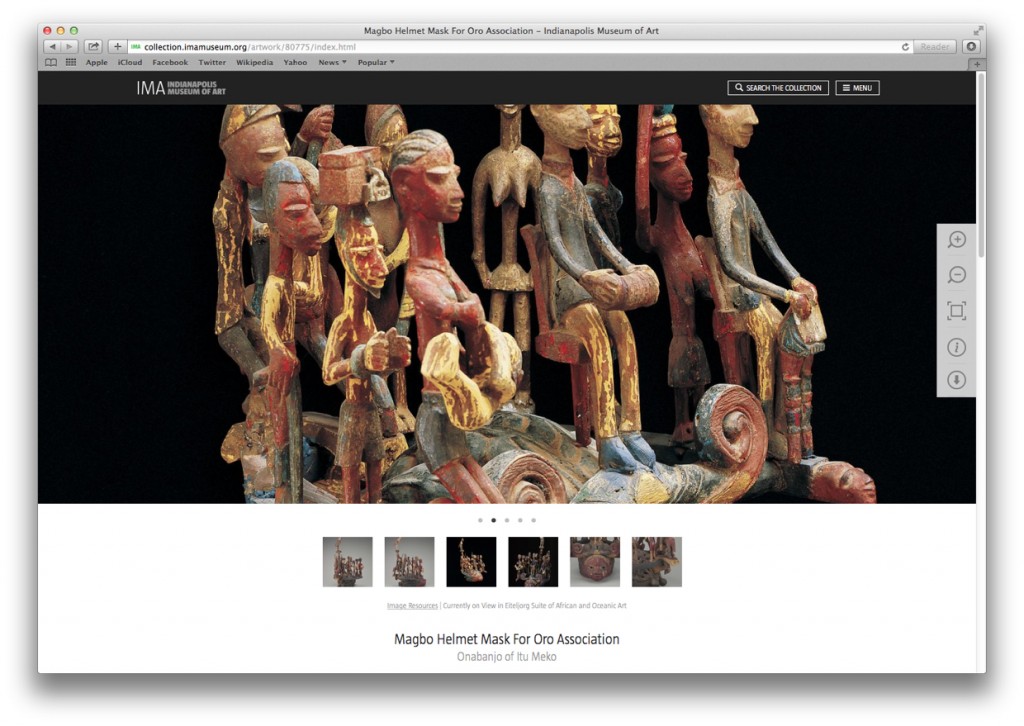Enter full screen via window corner arrows
The width and height of the screenshot is (1024, 726).
click(978, 31)
